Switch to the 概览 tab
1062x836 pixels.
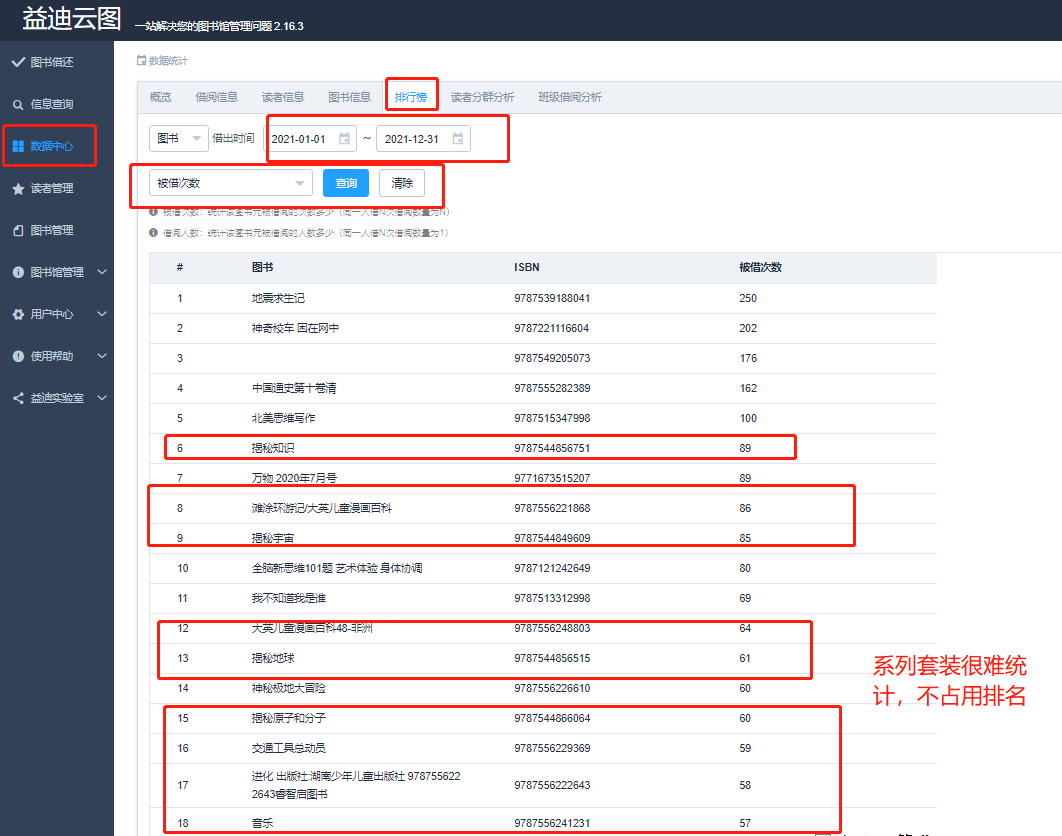160,97
